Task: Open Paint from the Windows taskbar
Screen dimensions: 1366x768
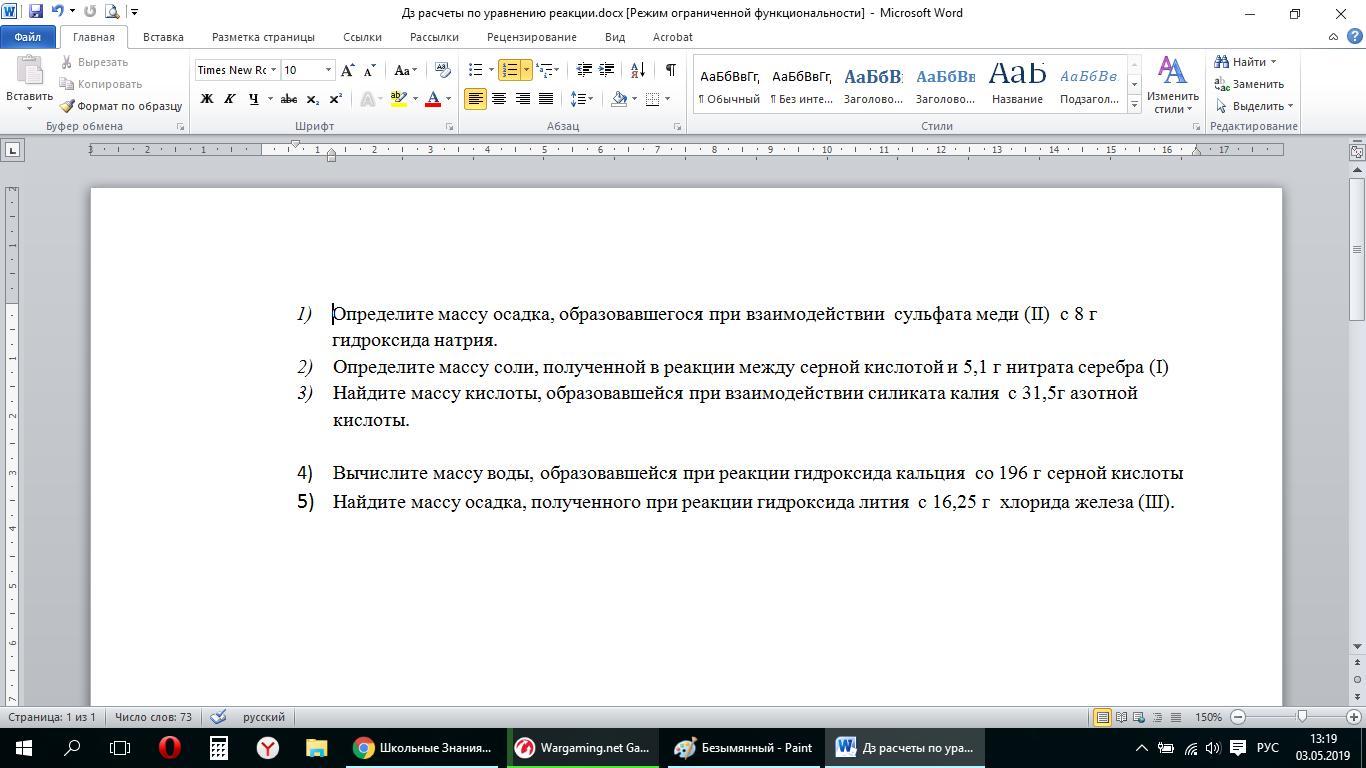Action: [742, 747]
